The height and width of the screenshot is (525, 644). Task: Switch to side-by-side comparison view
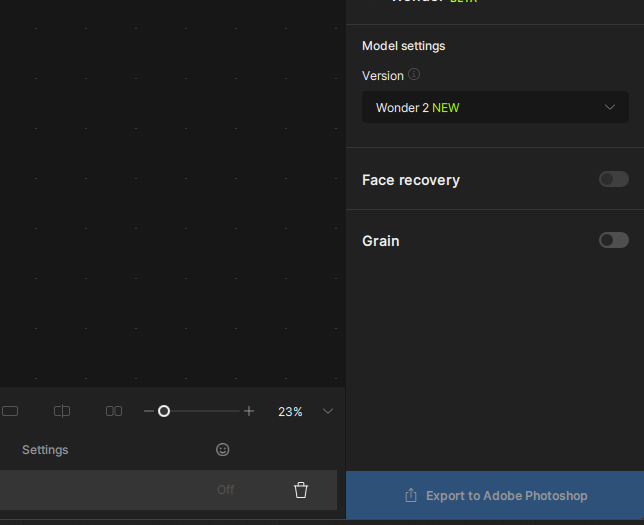tap(114, 411)
